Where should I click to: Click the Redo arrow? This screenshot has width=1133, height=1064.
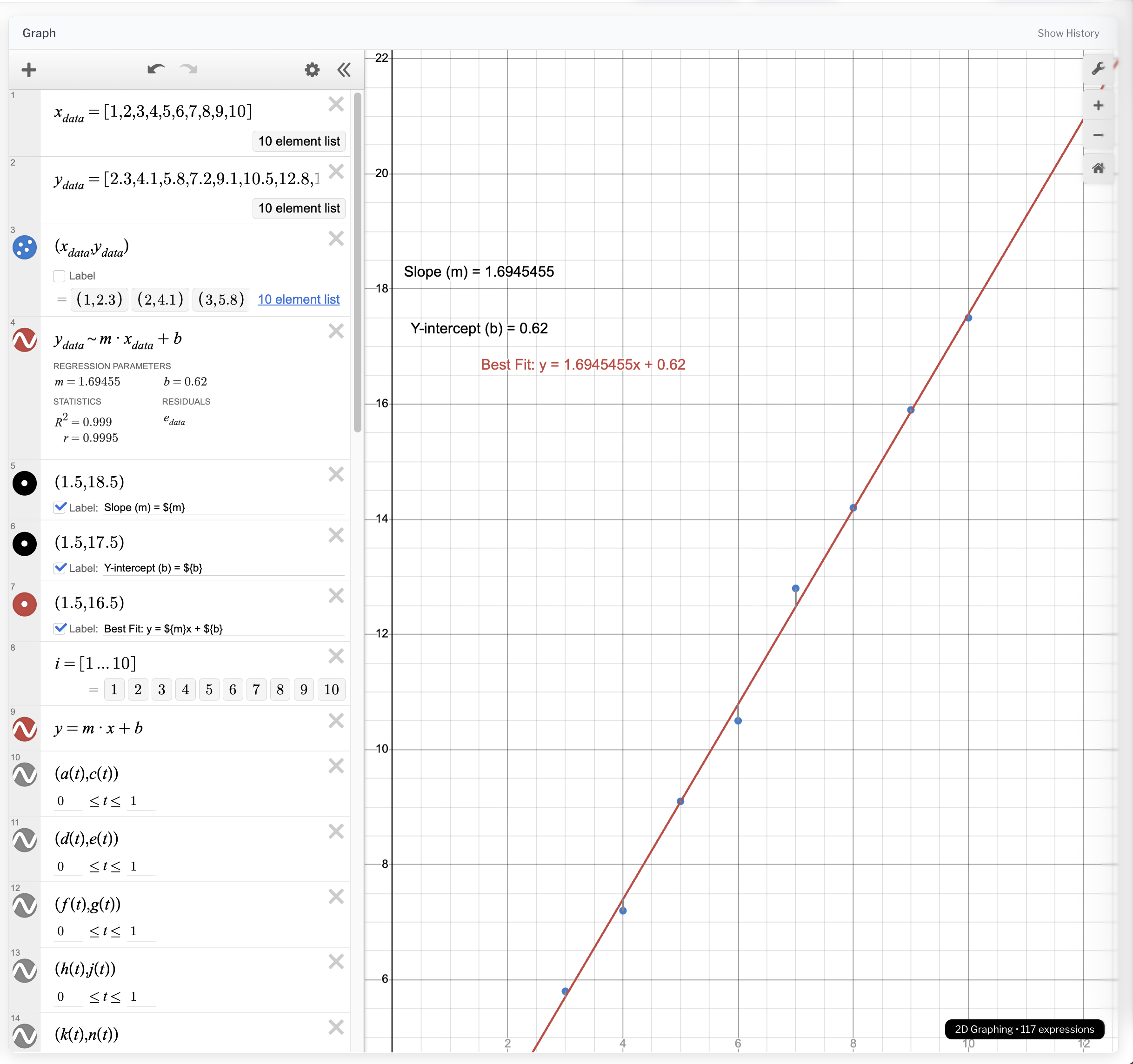[188, 70]
